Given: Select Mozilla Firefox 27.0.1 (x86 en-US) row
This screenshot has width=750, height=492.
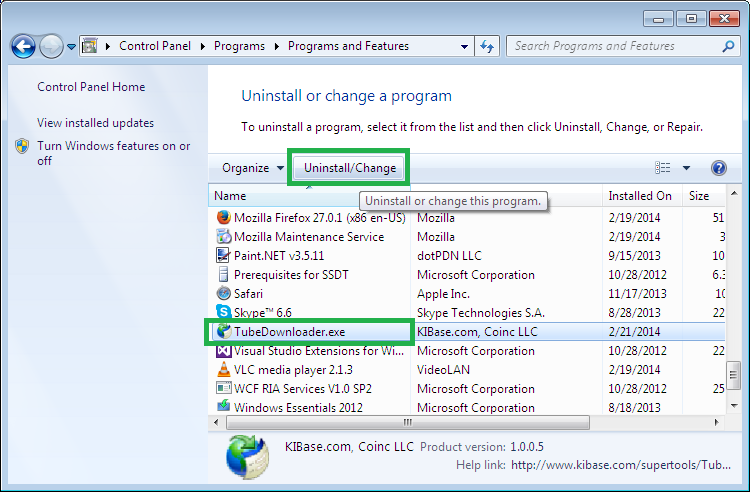Looking at the screenshot, I should (x=466, y=218).
